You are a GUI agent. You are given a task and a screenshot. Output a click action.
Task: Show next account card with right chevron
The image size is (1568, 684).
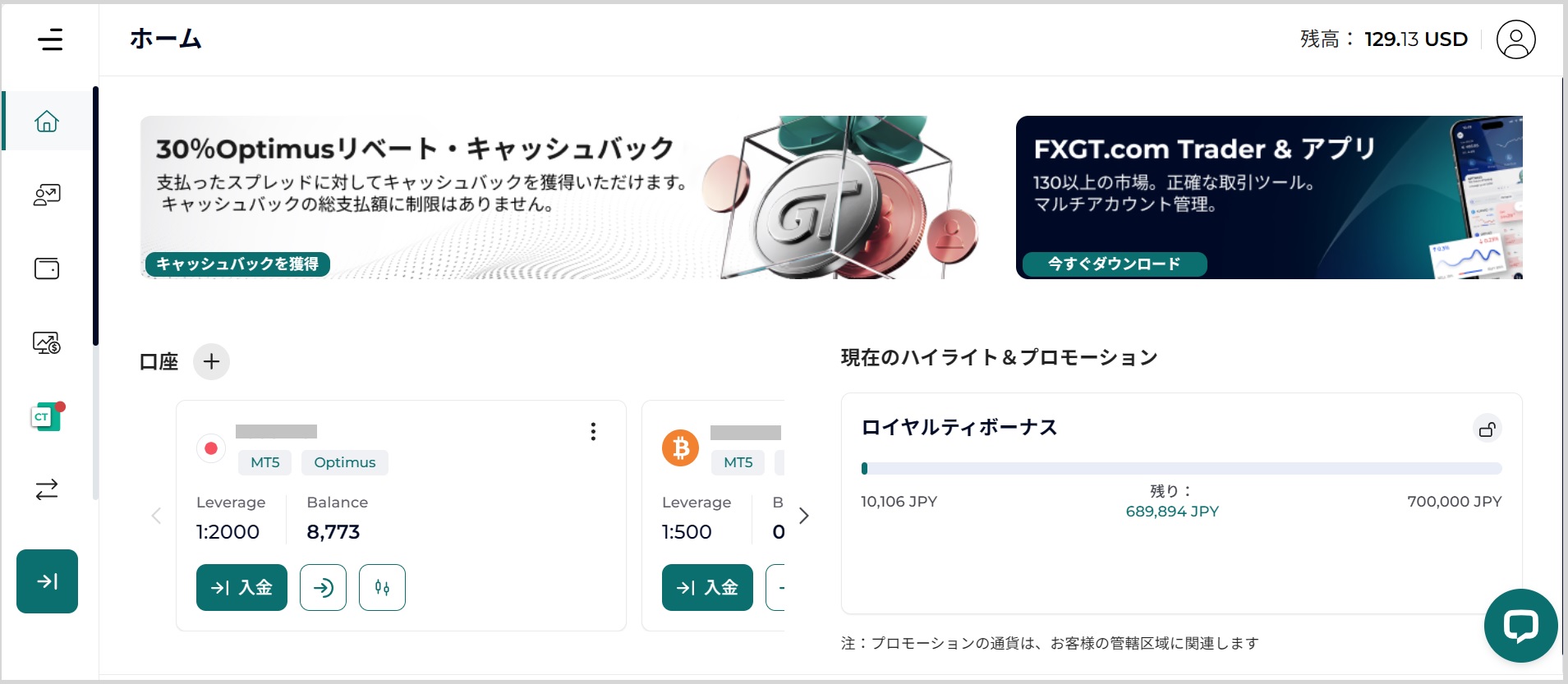click(x=804, y=516)
